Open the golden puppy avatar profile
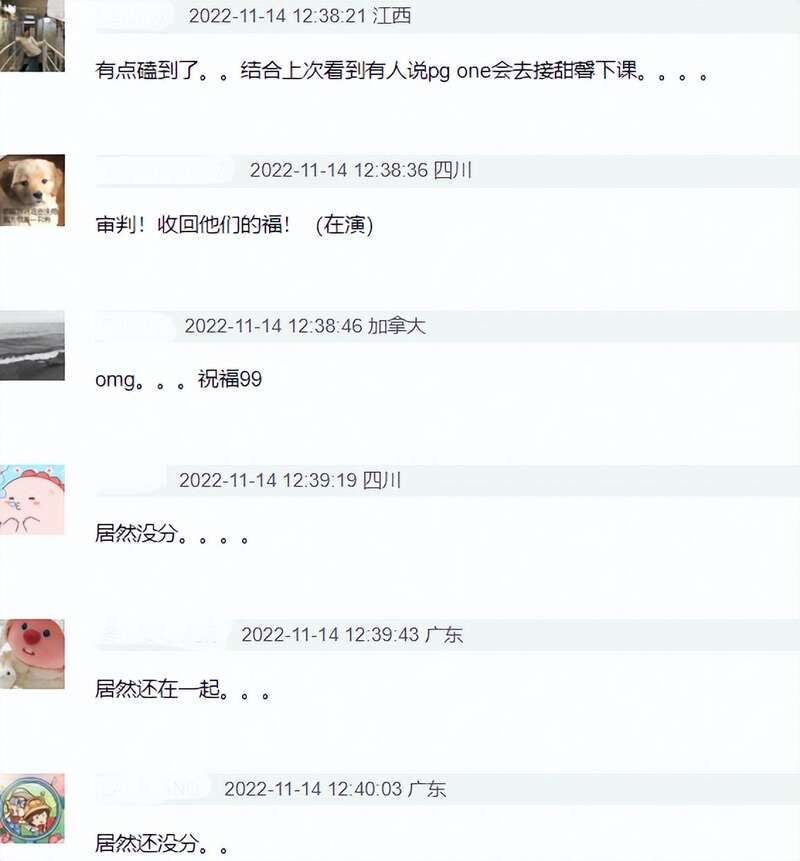Image resolution: width=800 pixels, height=861 pixels. coord(32,190)
